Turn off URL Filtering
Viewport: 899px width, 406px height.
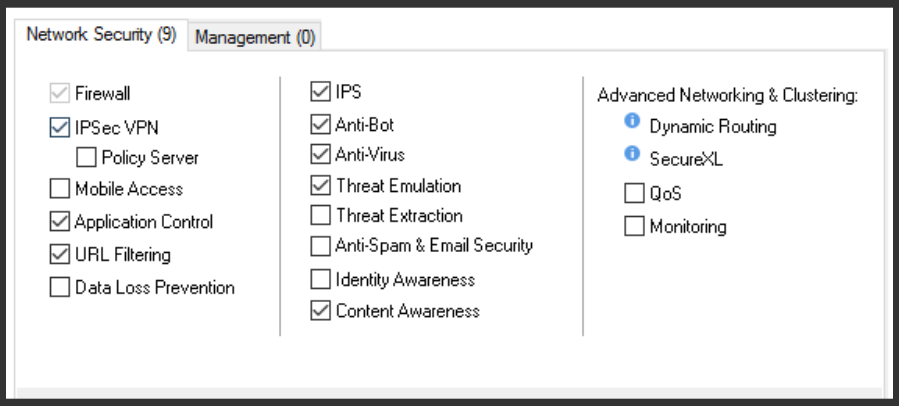(x=59, y=254)
